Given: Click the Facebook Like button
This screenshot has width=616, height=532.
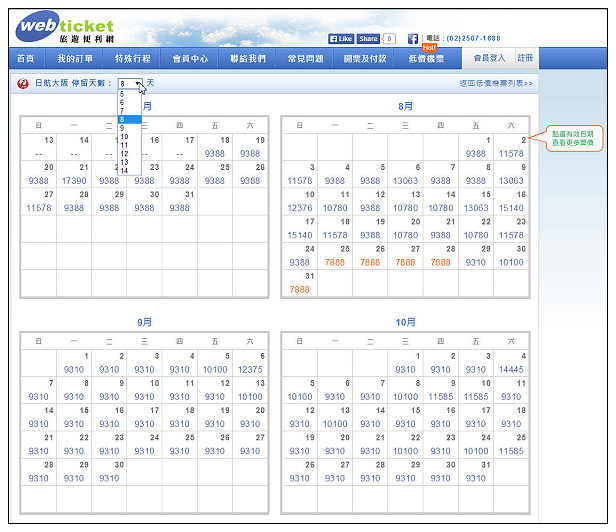Looking at the screenshot, I should (x=341, y=39).
